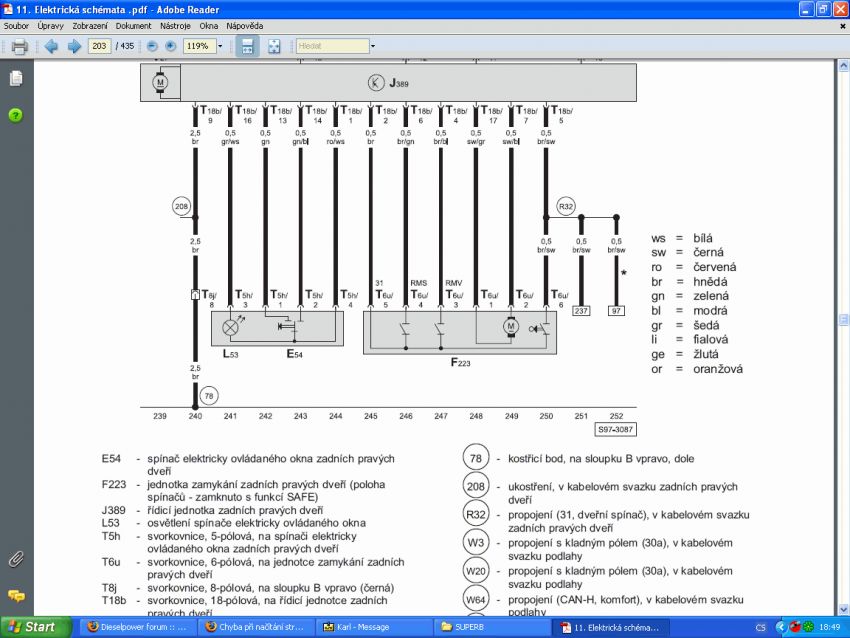Expand the Hledat search options dropdown
The width and height of the screenshot is (850, 638).
(373, 46)
